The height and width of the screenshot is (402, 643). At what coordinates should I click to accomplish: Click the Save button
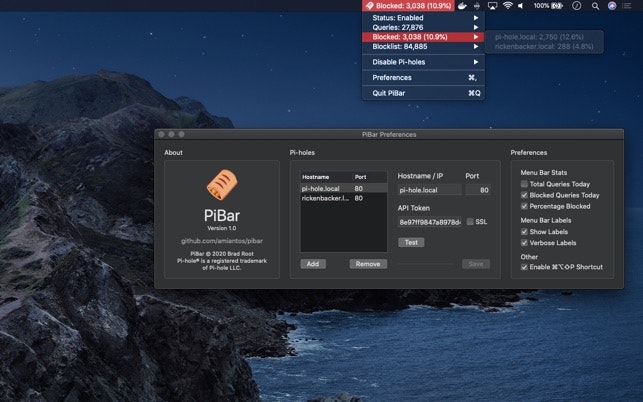click(x=476, y=264)
